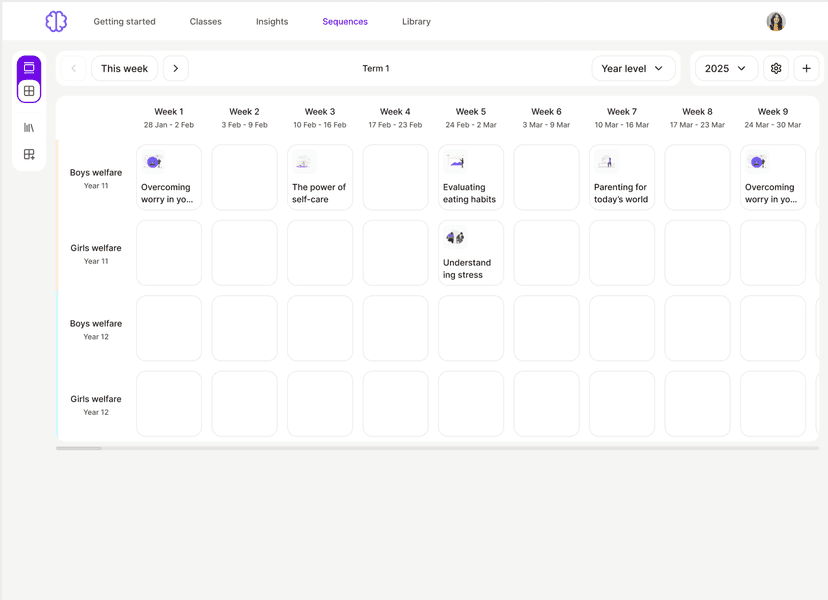Click the add-table icon in sidebar
The width and height of the screenshot is (828, 600).
coord(29,153)
